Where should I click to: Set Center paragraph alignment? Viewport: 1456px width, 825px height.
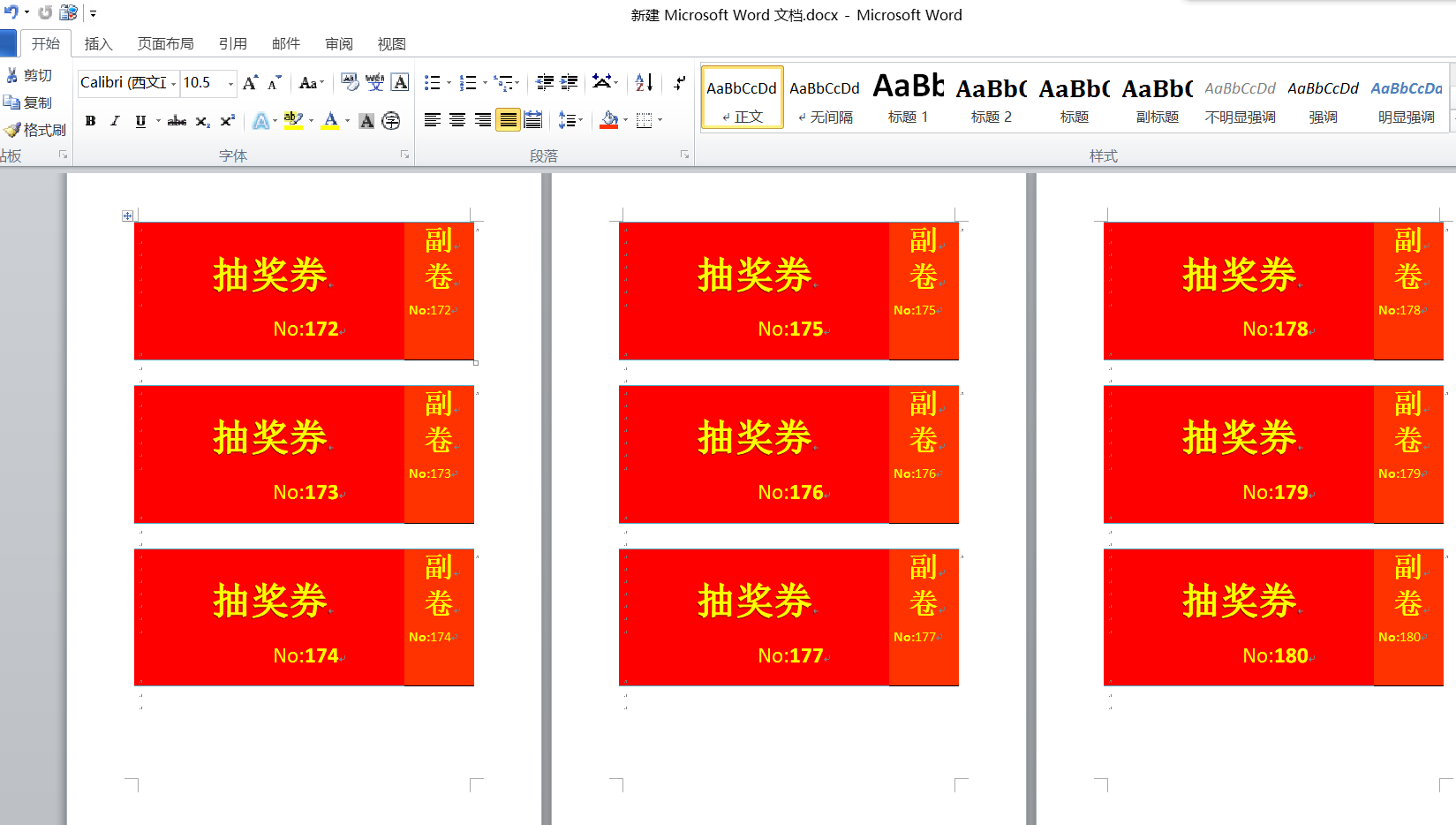[457, 120]
